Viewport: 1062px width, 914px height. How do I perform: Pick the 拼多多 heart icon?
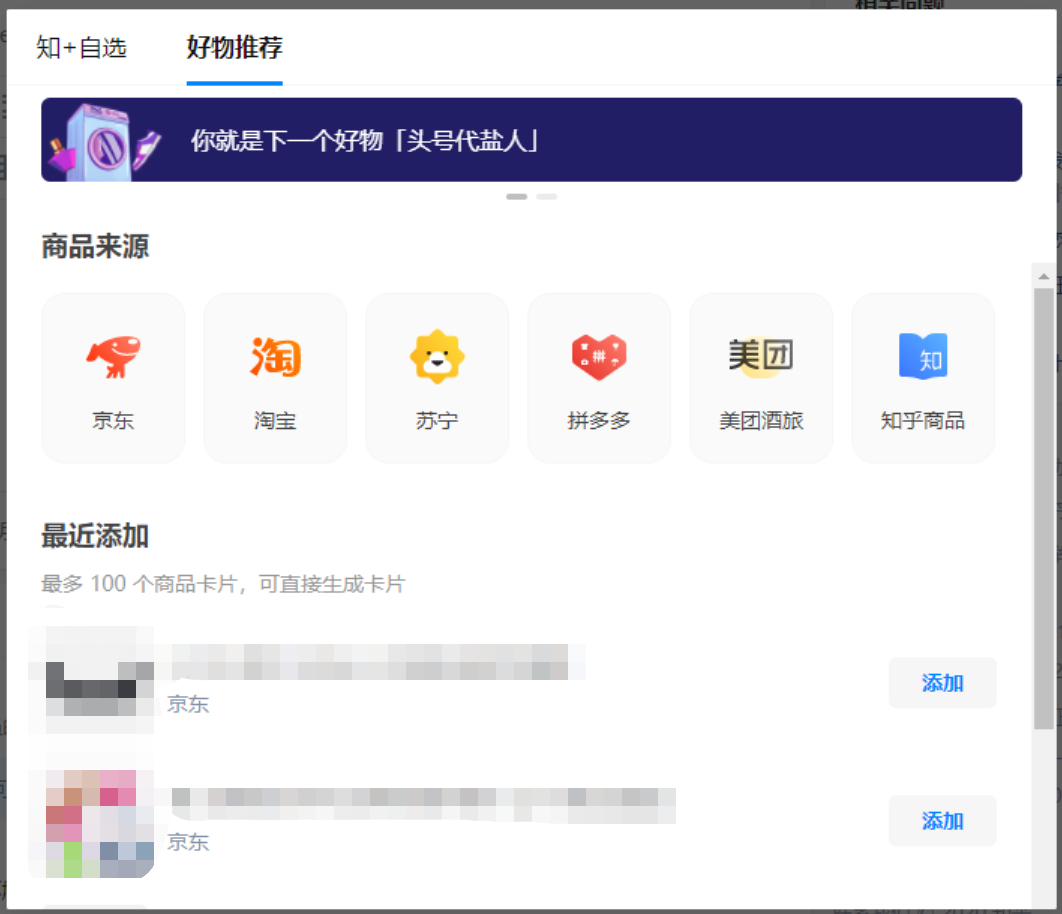coord(599,358)
